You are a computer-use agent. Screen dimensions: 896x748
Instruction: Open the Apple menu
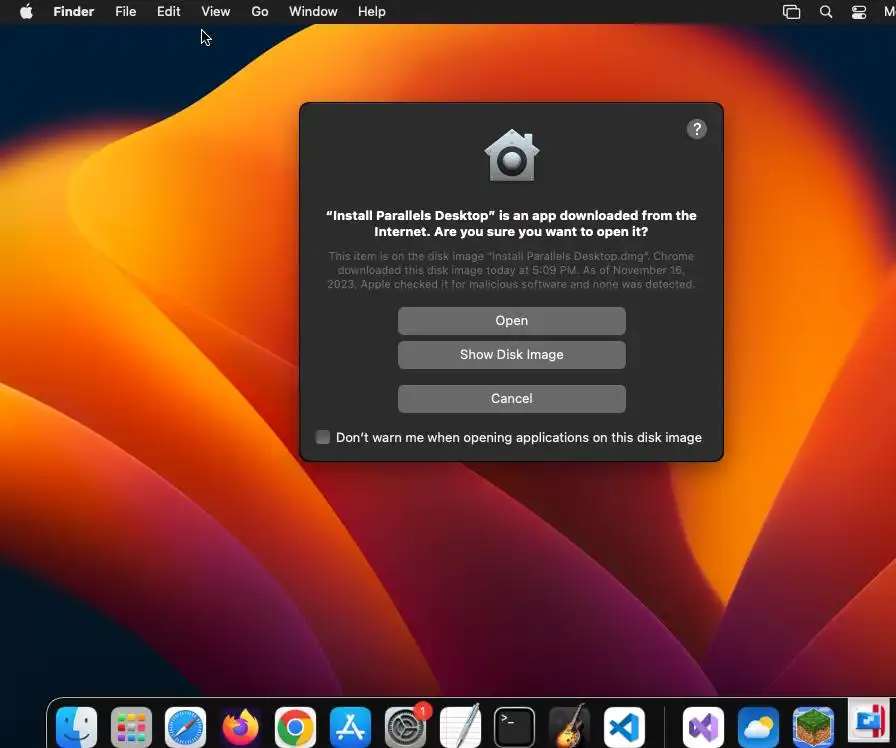[x=26, y=11]
